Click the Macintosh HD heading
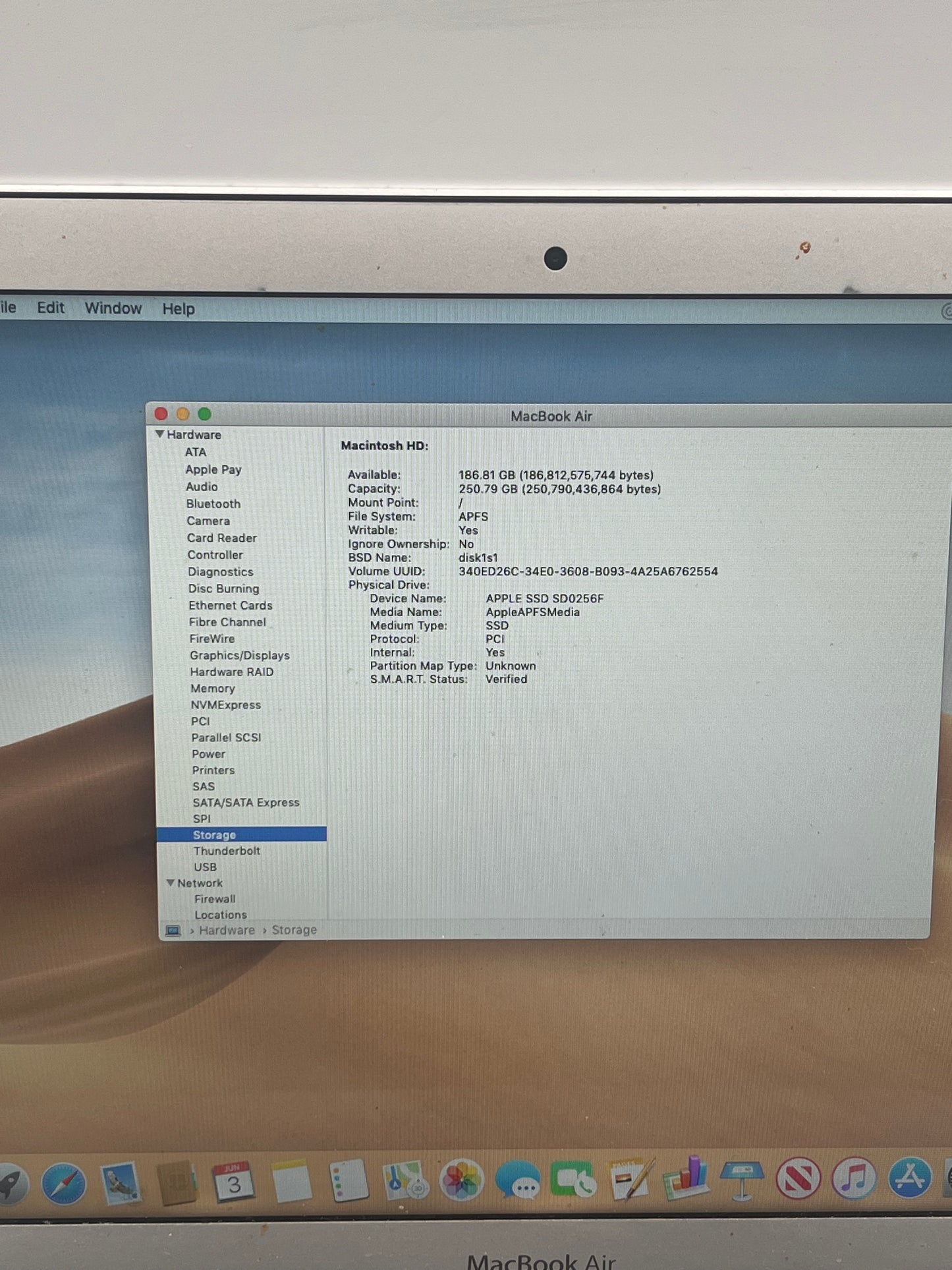Image resolution: width=952 pixels, height=1270 pixels. [385, 446]
